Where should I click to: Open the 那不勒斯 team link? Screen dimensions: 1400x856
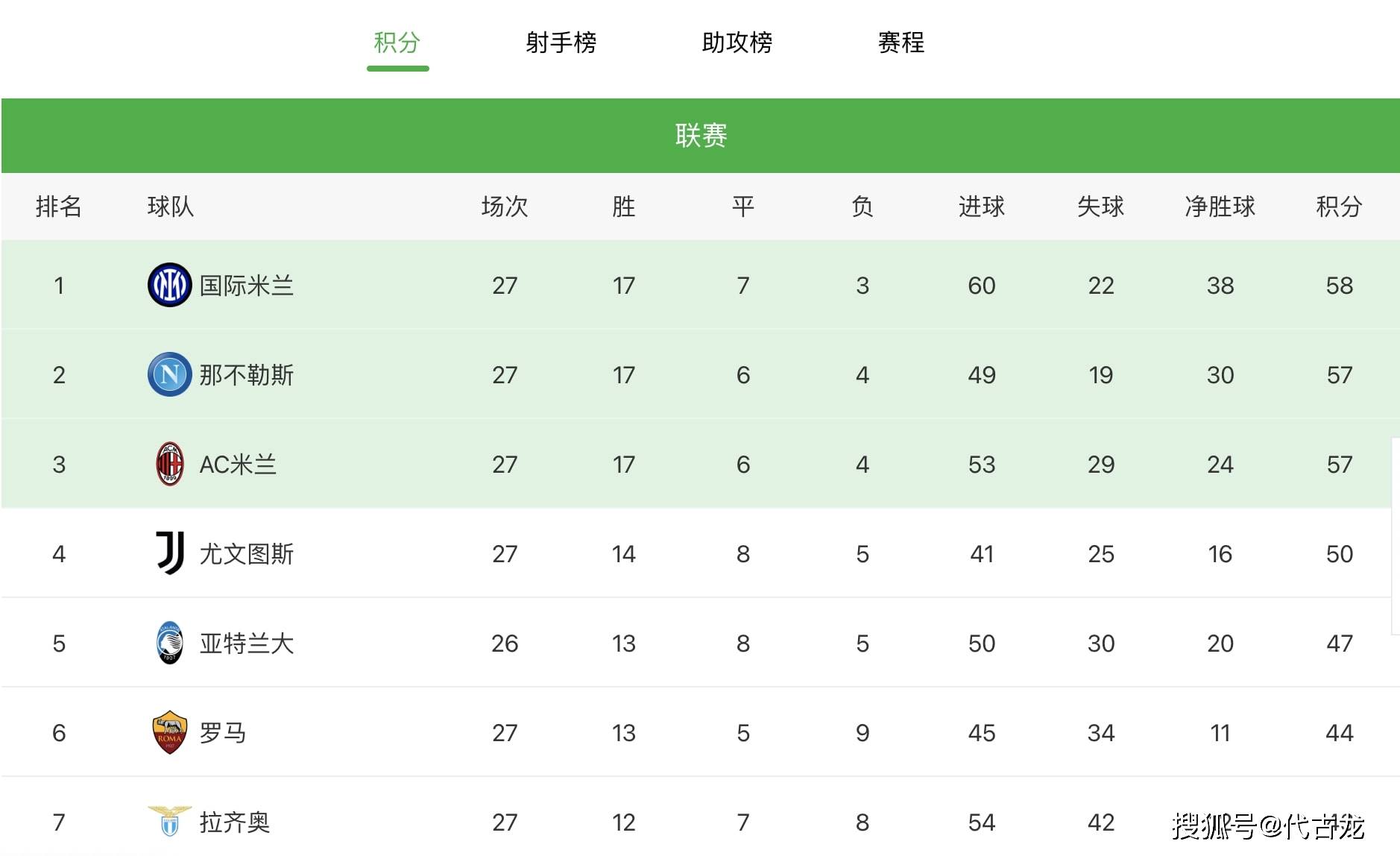pyautogui.click(x=247, y=375)
